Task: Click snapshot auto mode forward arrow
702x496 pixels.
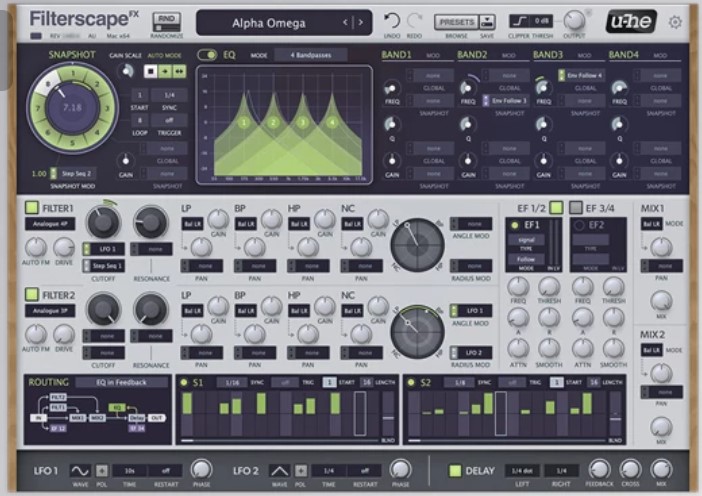Action: click(165, 71)
